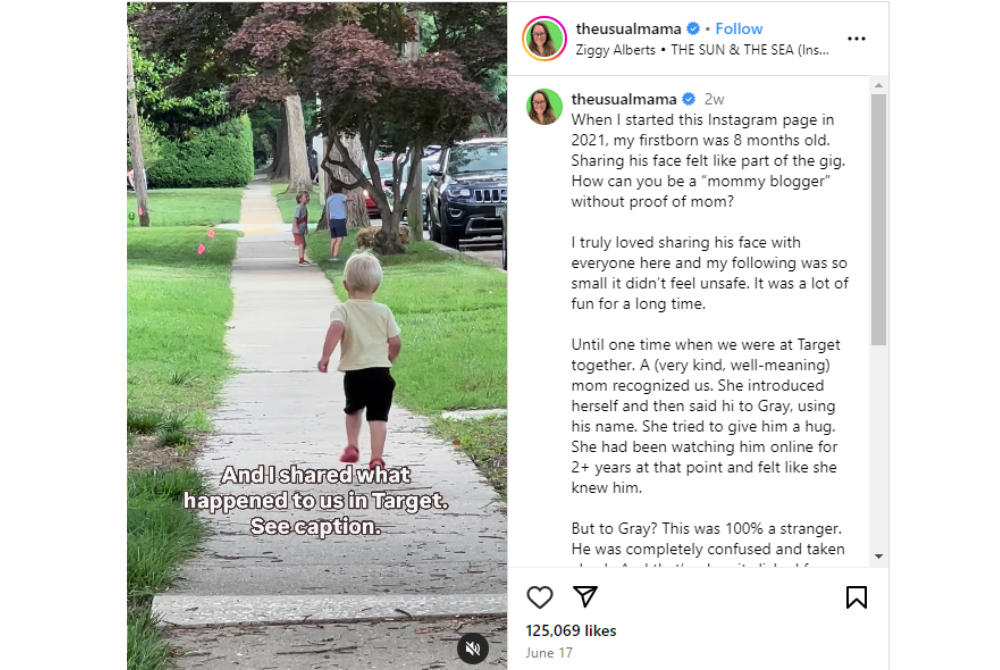Pause the toddler sidewalk video
This screenshot has width=1000, height=670.
click(x=317, y=336)
